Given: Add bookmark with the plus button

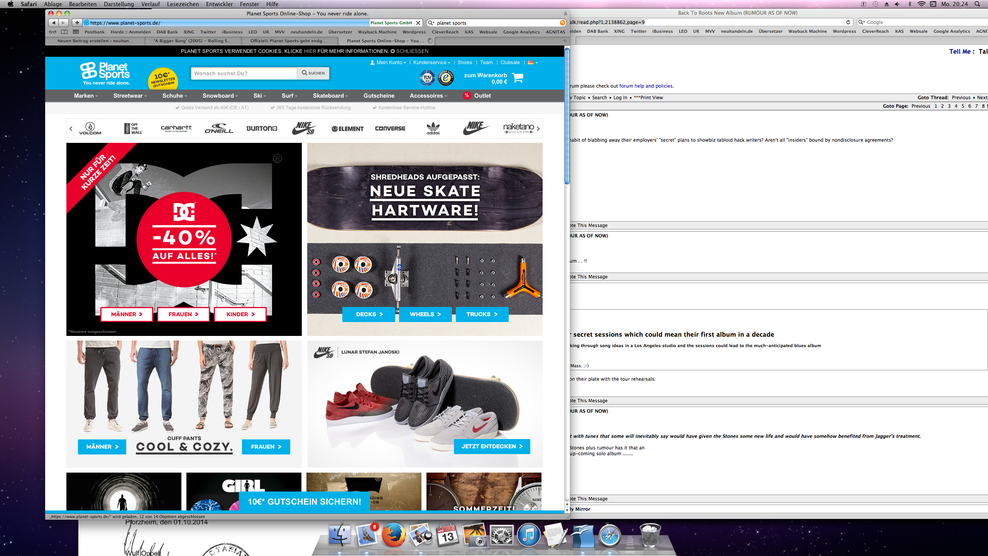Looking at the screenshot, I should 77,23.
